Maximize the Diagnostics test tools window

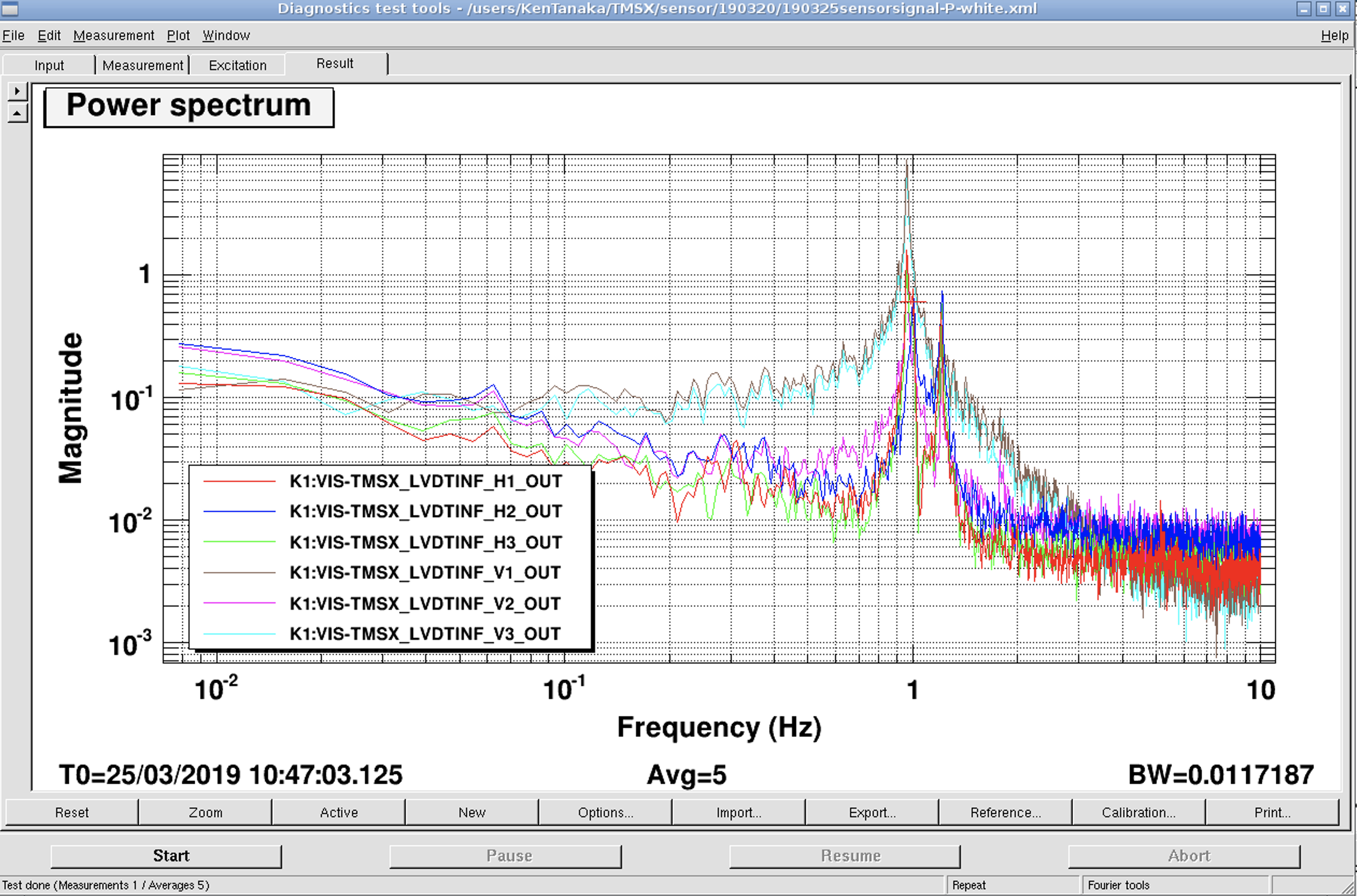click(x=1323, y=9)
